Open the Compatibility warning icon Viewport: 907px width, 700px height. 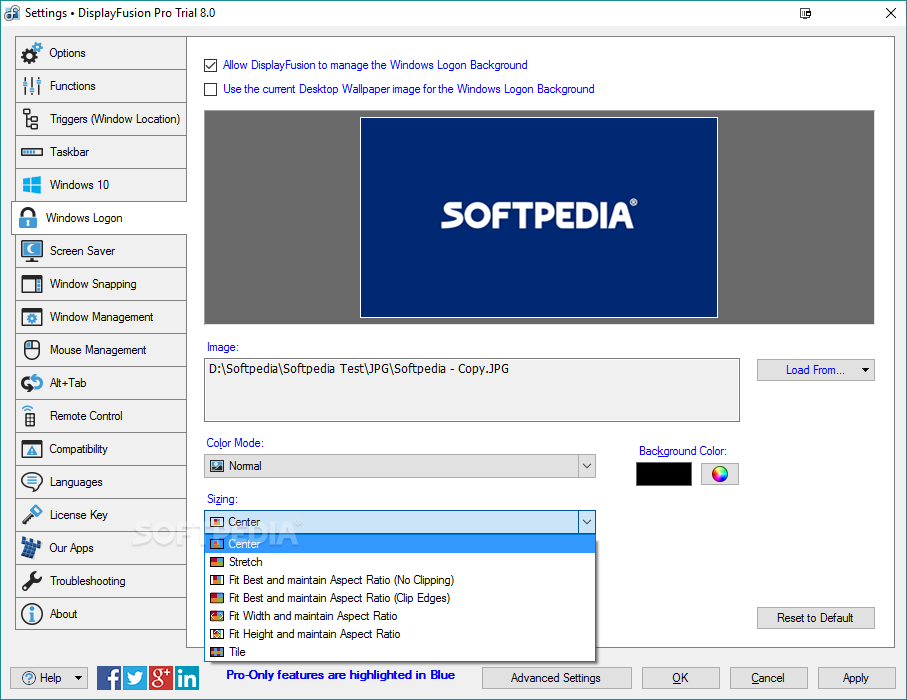31,449
